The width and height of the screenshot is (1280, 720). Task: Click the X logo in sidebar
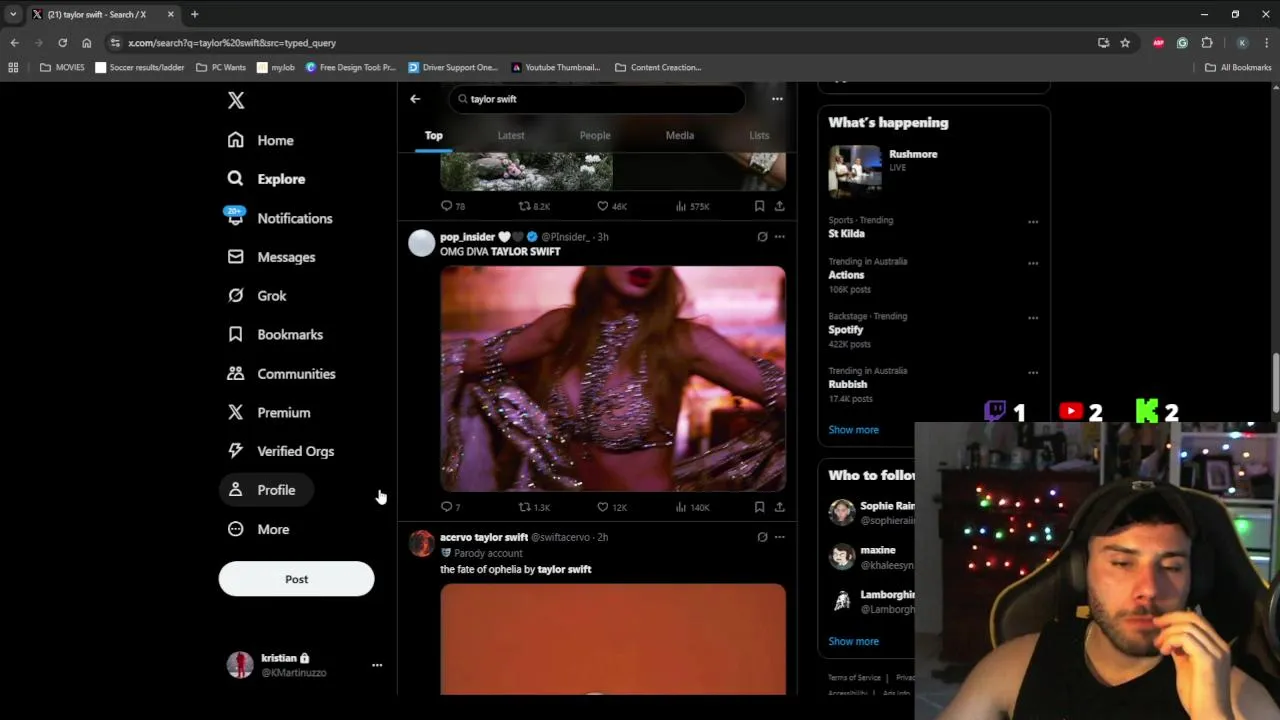236,100
